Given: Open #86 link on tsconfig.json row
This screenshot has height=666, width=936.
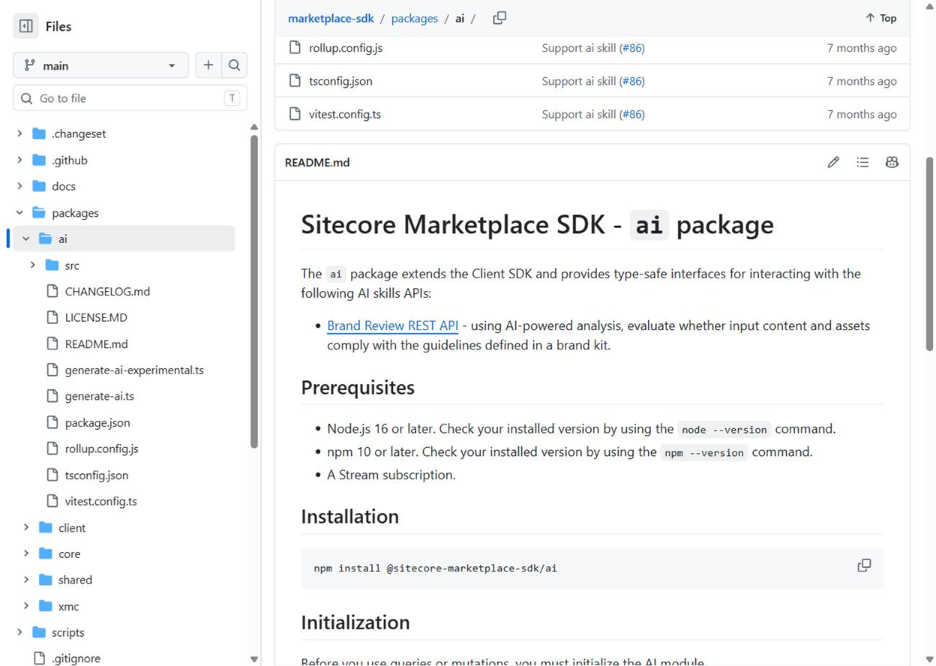Looking at the screenshot, I should [632, 81].
